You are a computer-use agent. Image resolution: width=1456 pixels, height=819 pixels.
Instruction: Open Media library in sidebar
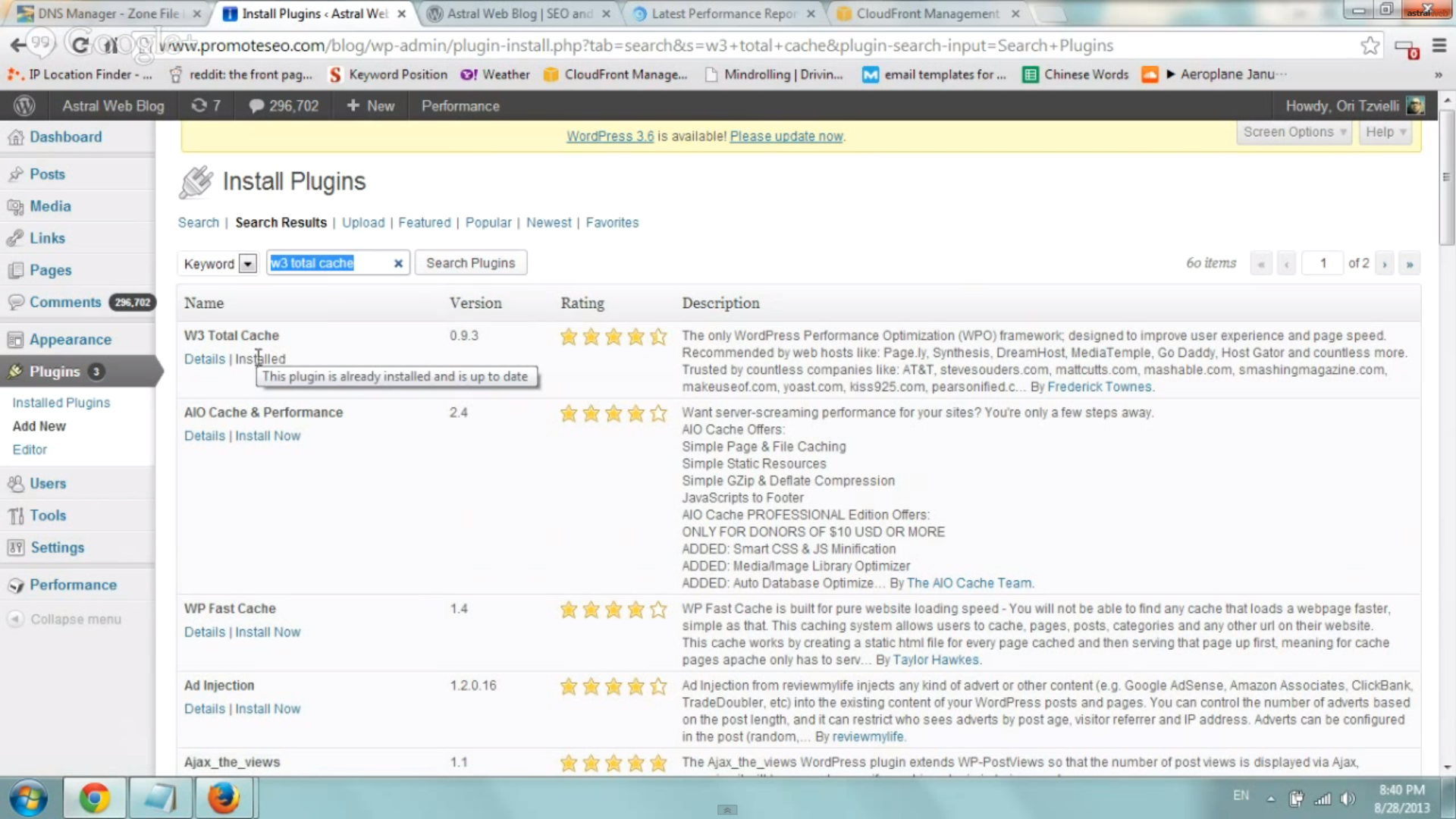pos(50,206)
